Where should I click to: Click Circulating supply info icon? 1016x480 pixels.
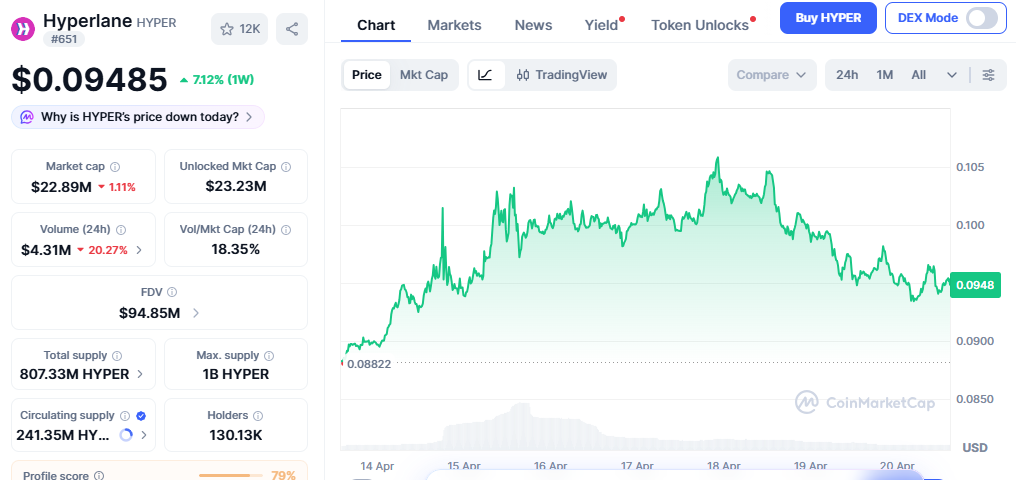pyautogui.click(x=124, y=415)
